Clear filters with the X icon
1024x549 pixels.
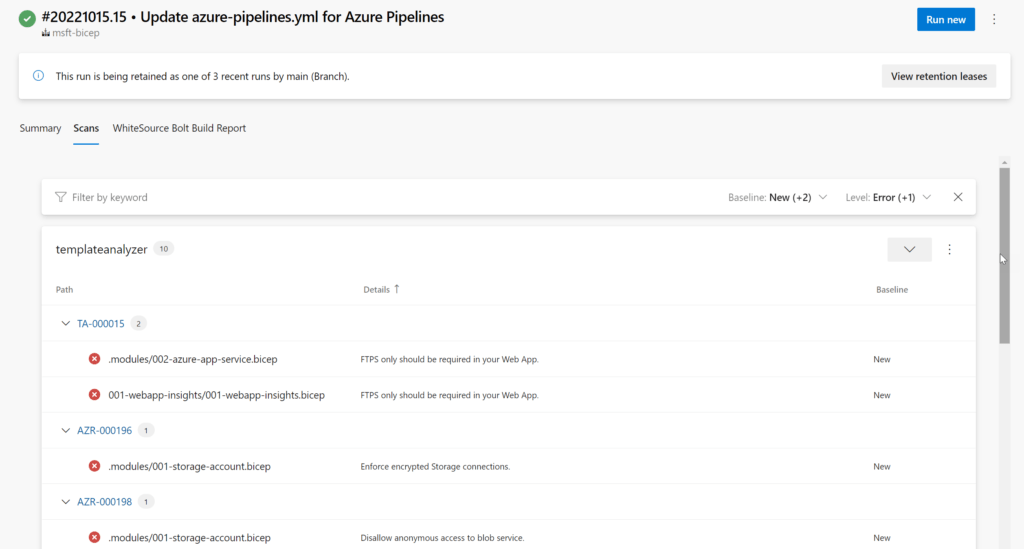click(x=957, y=197)
